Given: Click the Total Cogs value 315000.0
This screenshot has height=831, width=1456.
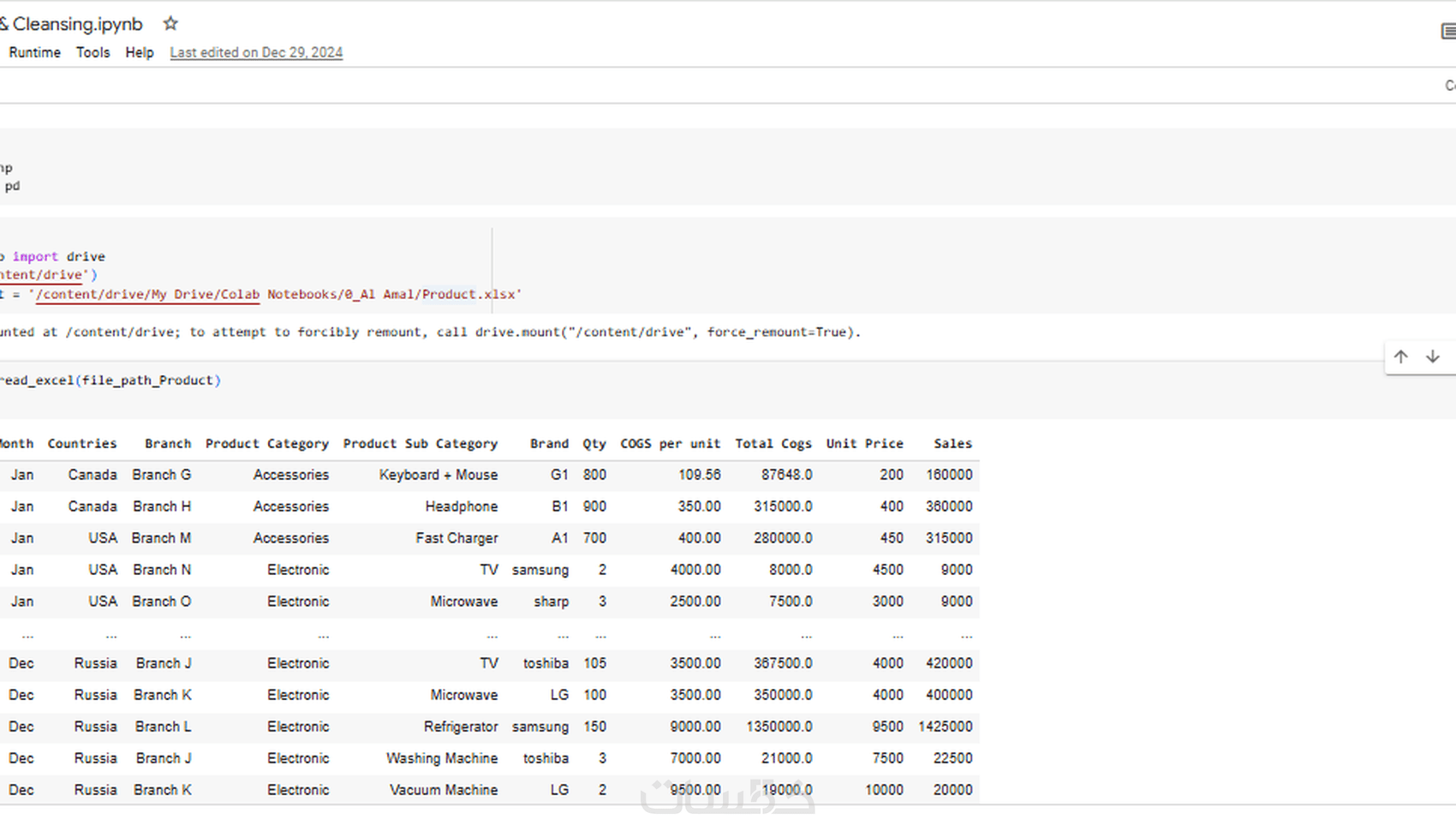Looking at the screenshot, I should click(783, 506).
